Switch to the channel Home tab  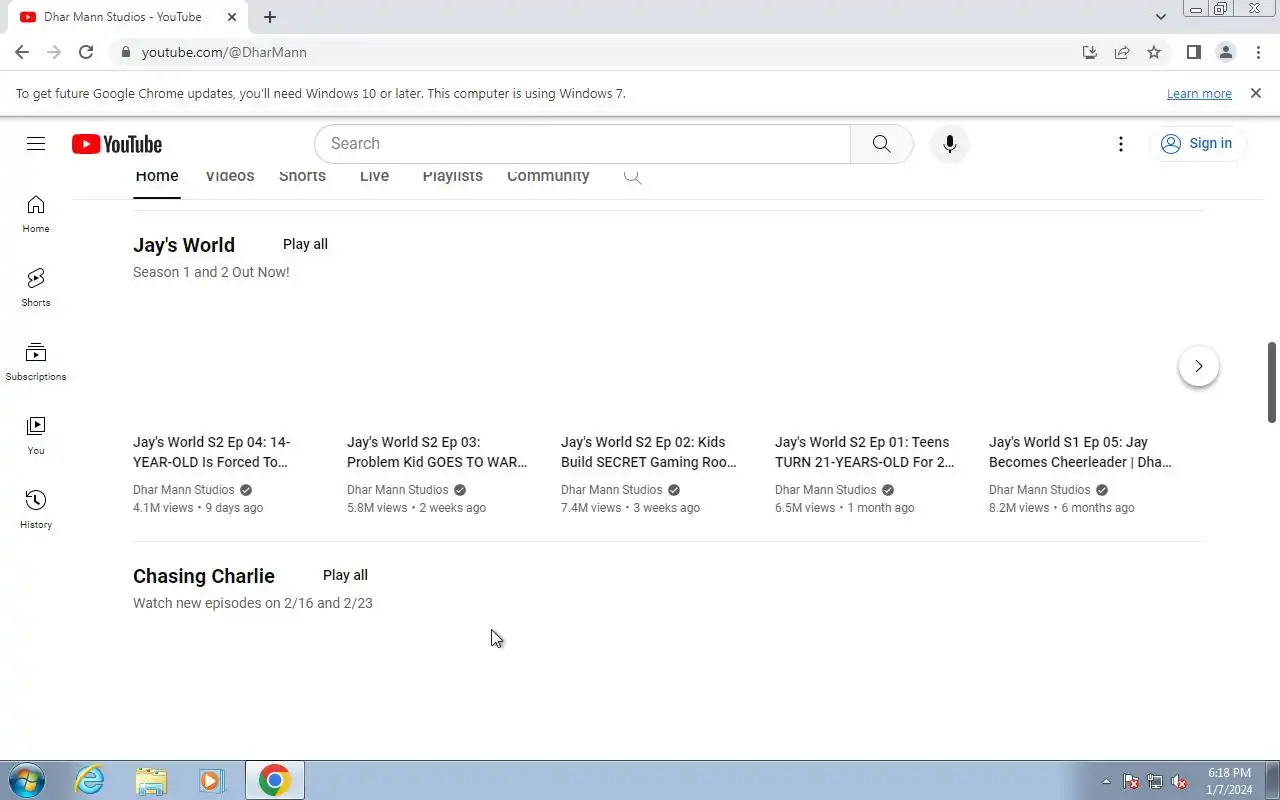[x=157, y=176]
